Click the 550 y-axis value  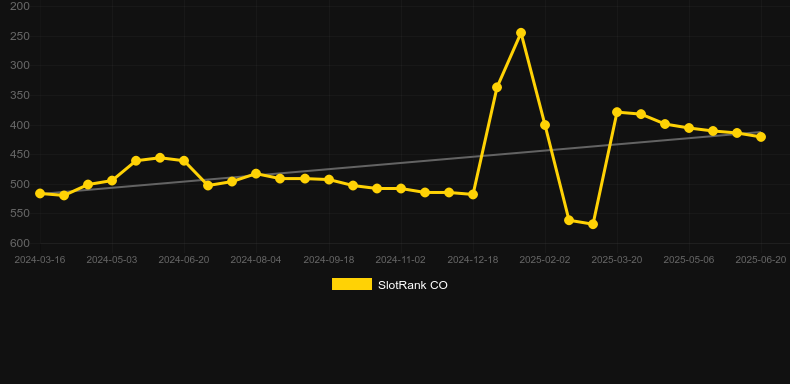pyautogui.click(x=20, y=214)
